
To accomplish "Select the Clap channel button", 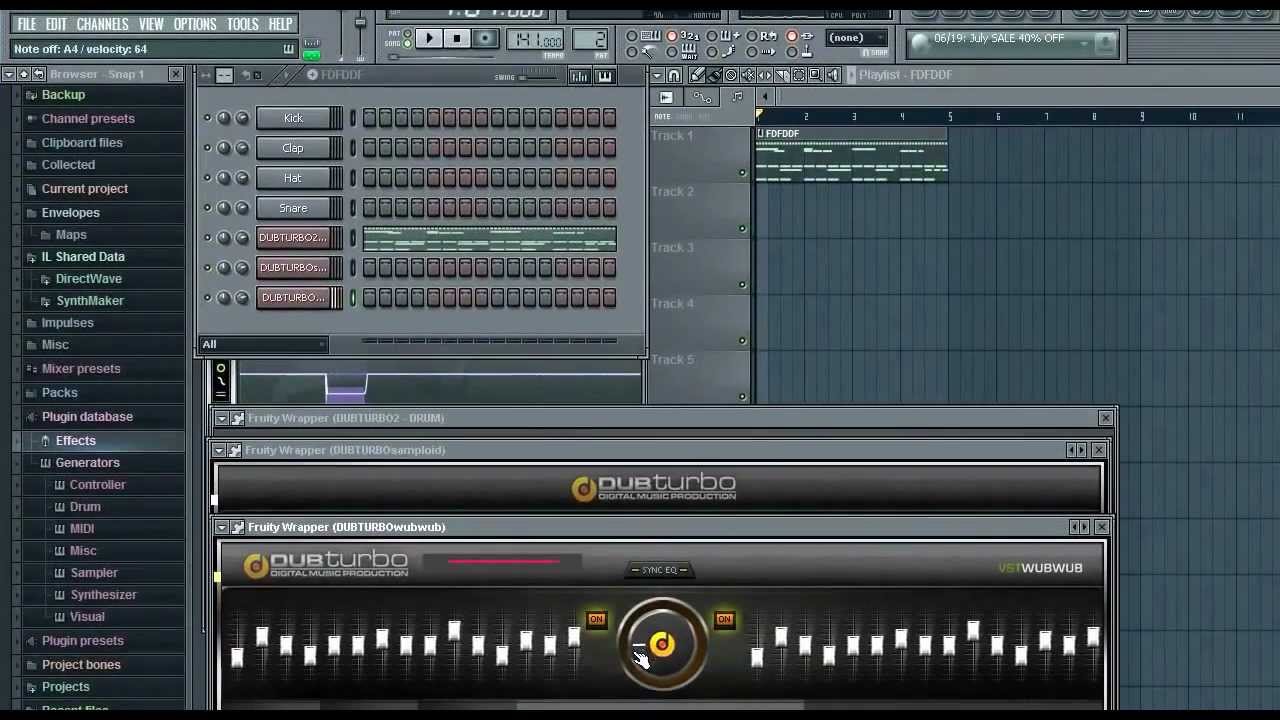I will coord(293,148).
